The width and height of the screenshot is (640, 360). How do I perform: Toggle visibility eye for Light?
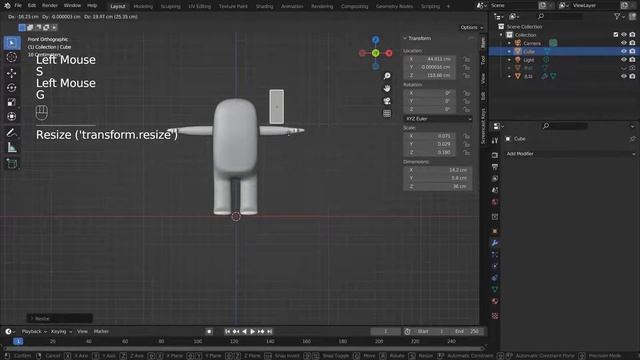pyautogui.click(x=624, y=60)
